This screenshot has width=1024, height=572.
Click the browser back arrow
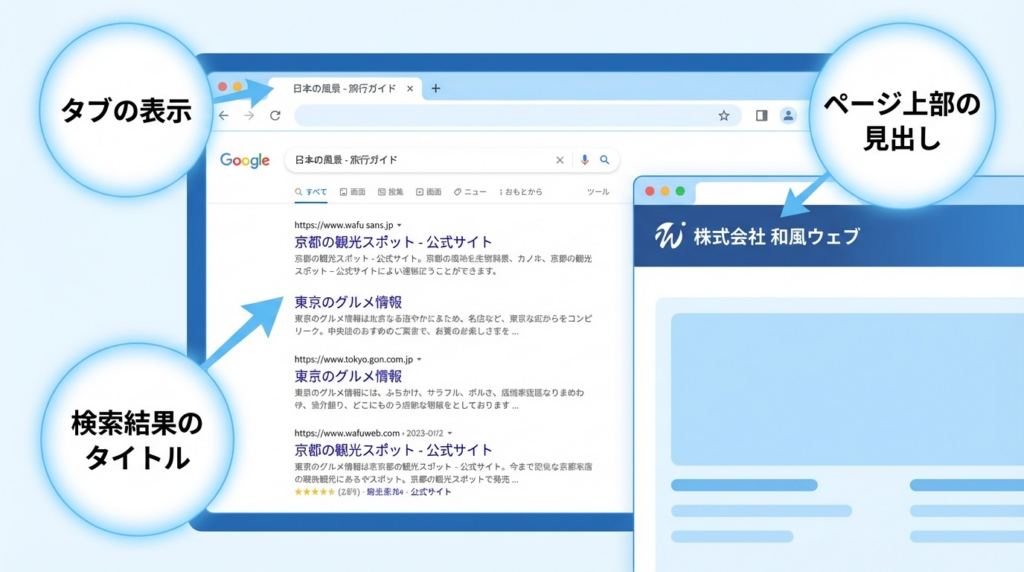coord(224,116)
